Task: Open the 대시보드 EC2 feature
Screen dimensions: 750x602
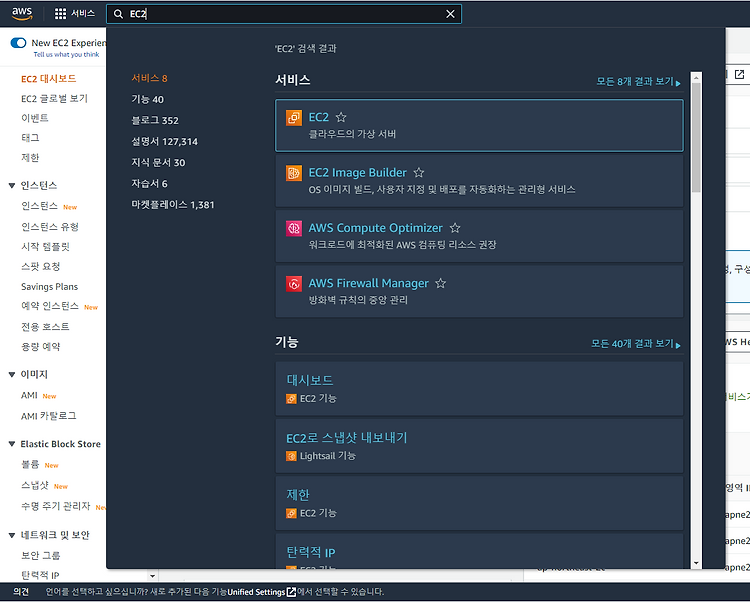Action: 479,389
